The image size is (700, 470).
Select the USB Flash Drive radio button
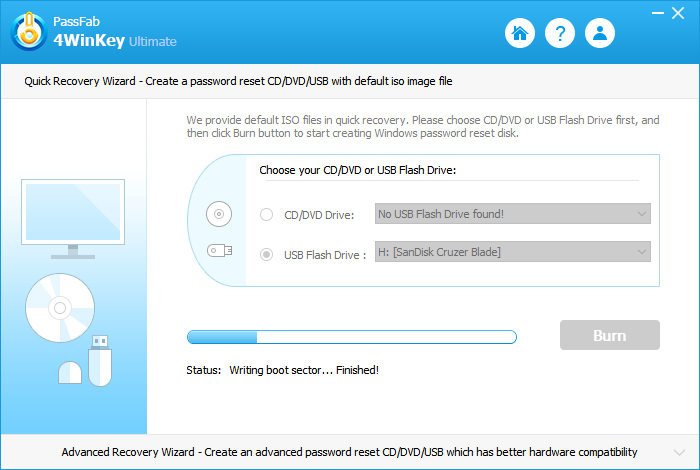[267, 254]
